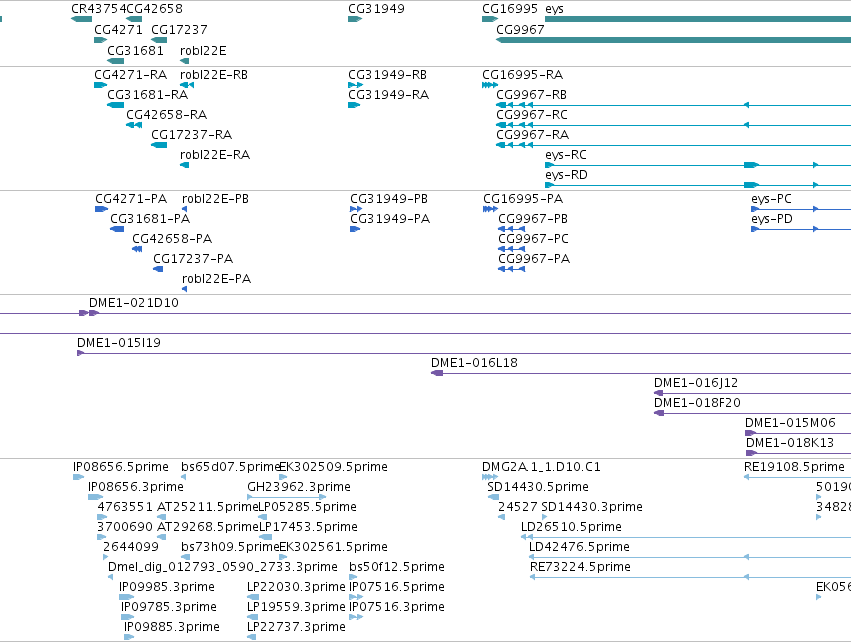Click transcript CG16995-RA

[523, 74]
